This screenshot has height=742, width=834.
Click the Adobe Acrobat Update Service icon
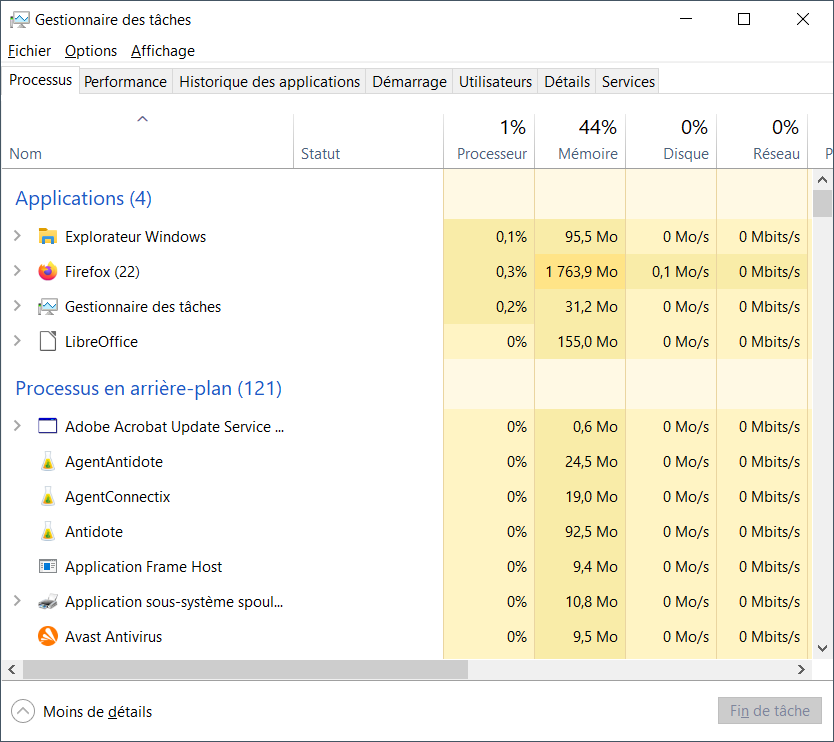click(x=48, y=426)
